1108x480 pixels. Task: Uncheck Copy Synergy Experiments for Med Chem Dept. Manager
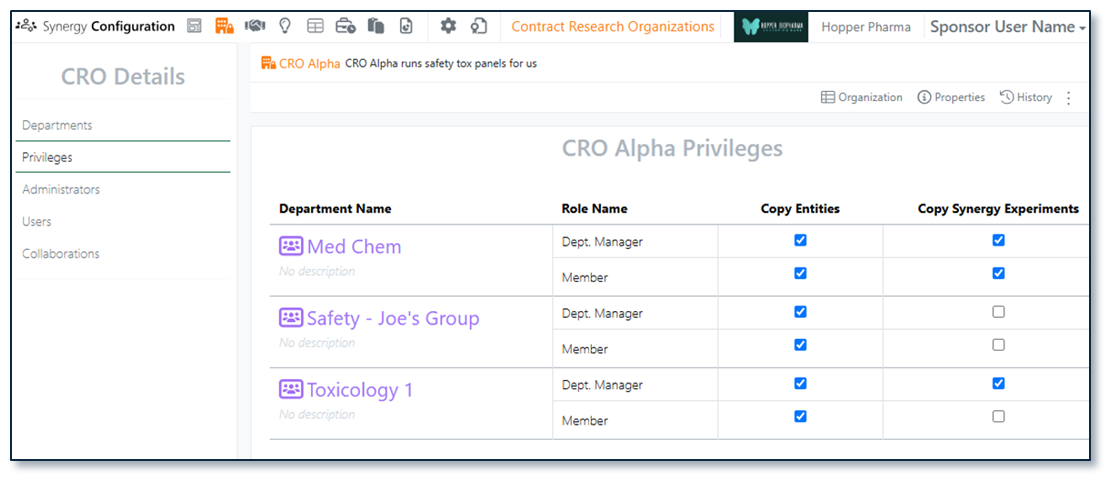(998, 240)
